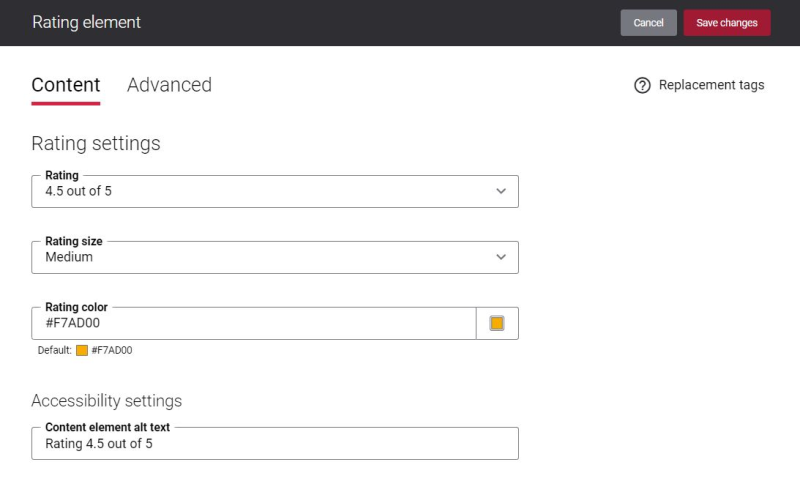Image resolution: width=800 pixels, height=495 pixels.
Task: Open the Rating color picker swatch
Action: click(x=497, y=323)
